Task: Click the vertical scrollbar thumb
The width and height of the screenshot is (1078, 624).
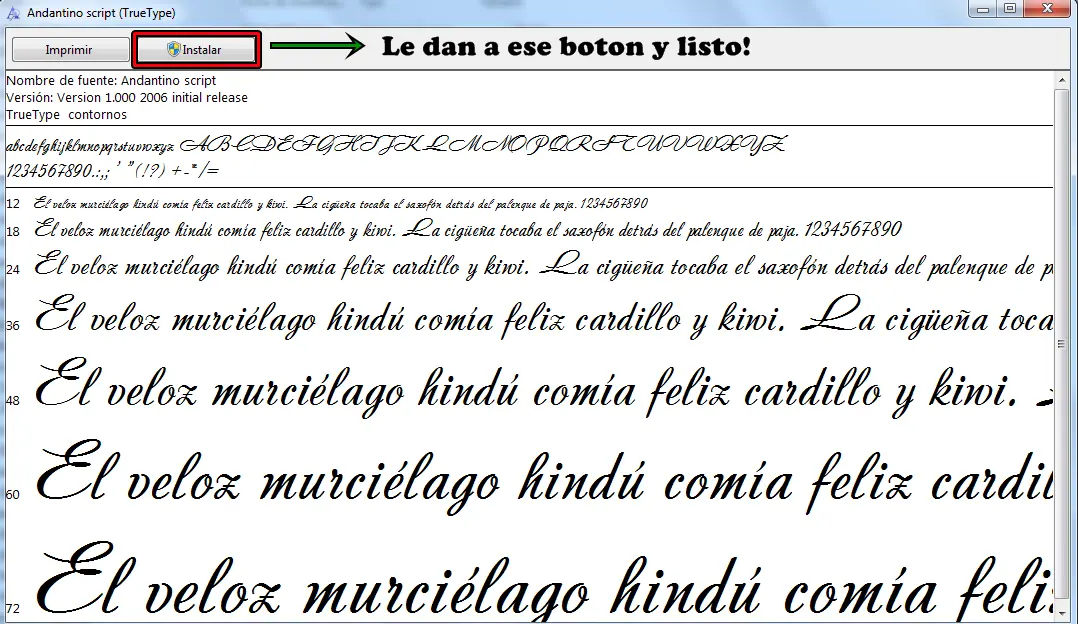Action: pyautogui.click(x=1062, y=344)
